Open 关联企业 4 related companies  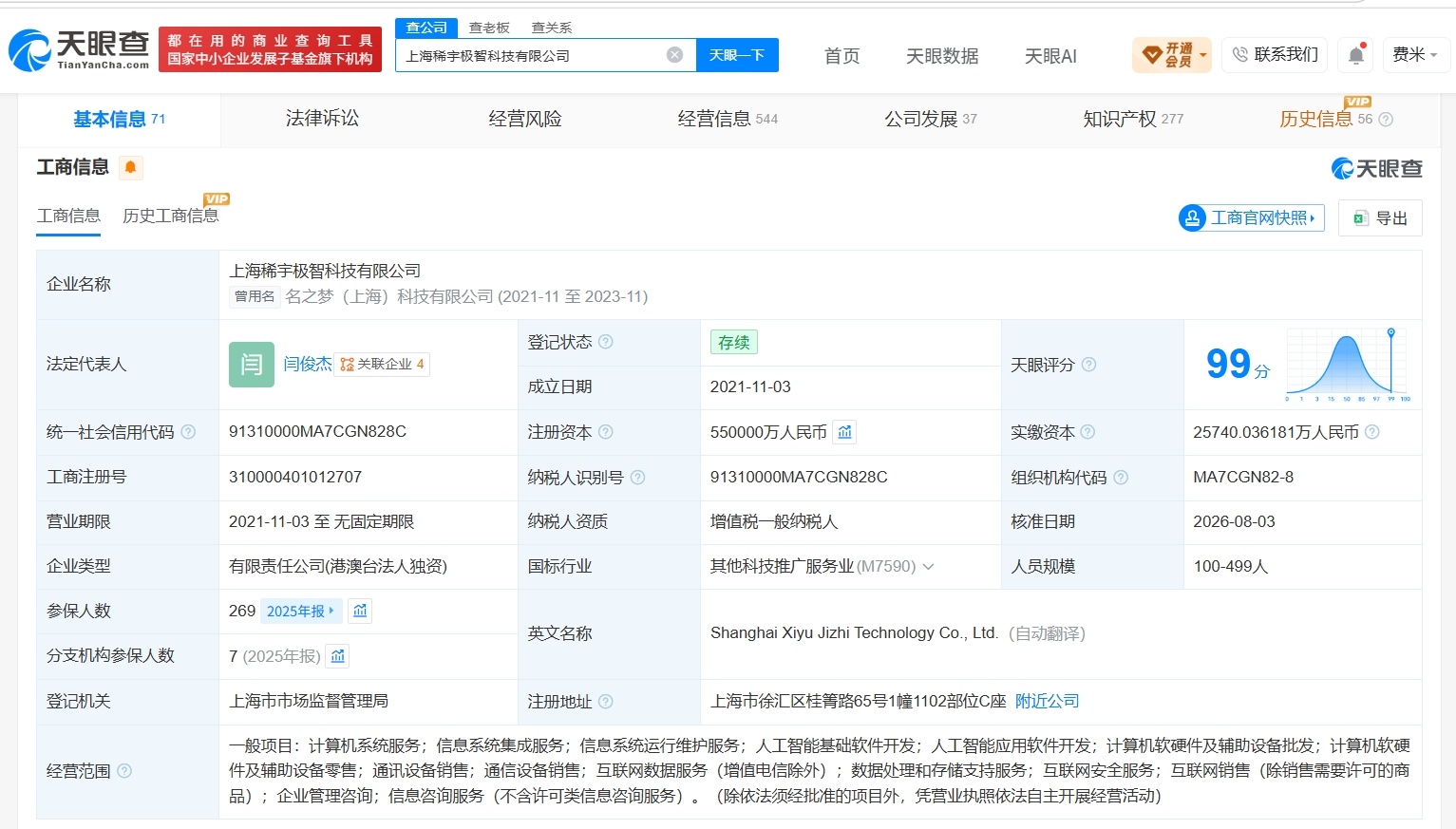[382, 364]
